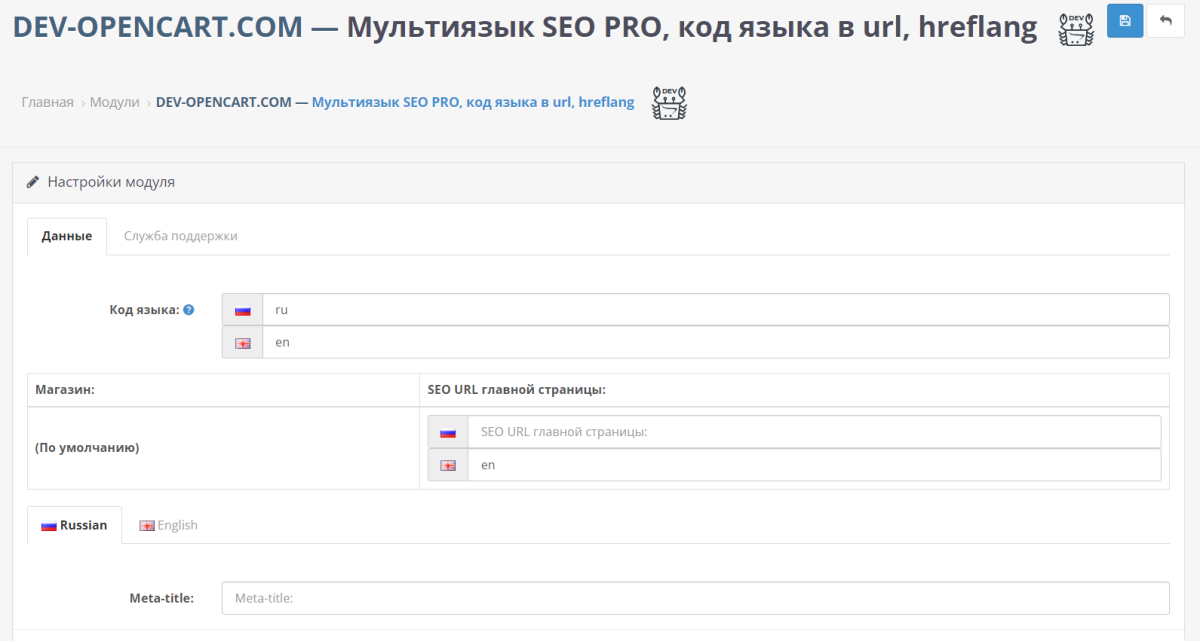Focus the language code field containing ru
This screenshot has height=642, width=1200.
click(715, 310)
